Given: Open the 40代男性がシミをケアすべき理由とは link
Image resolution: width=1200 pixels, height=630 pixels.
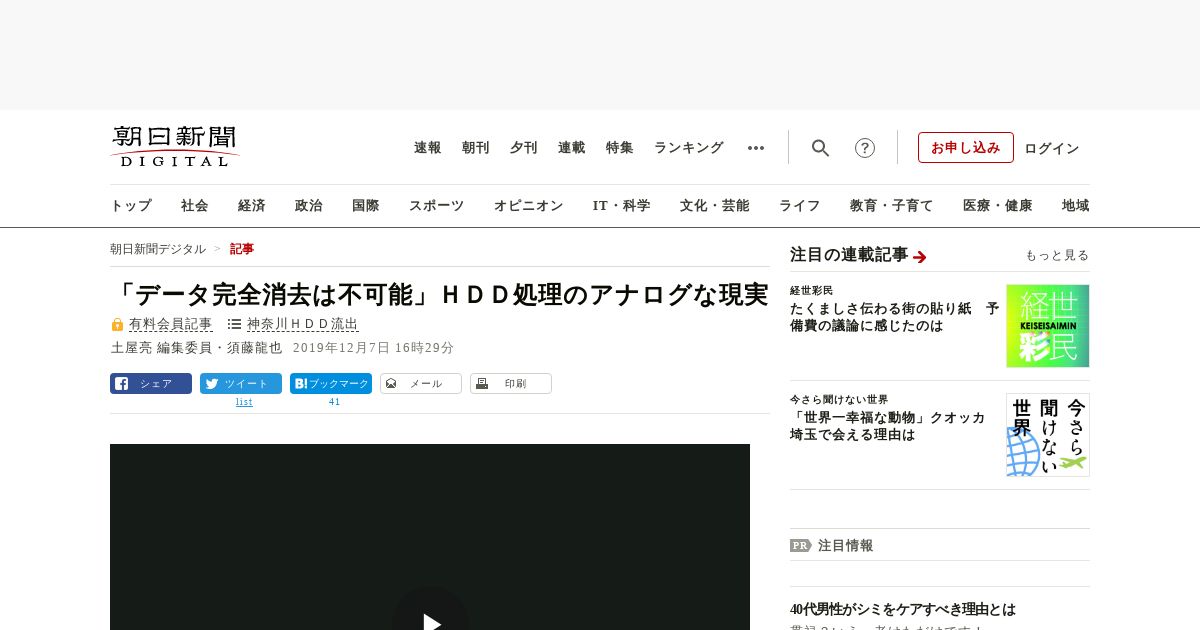Looking at the screenshot, I should [903, 609].
